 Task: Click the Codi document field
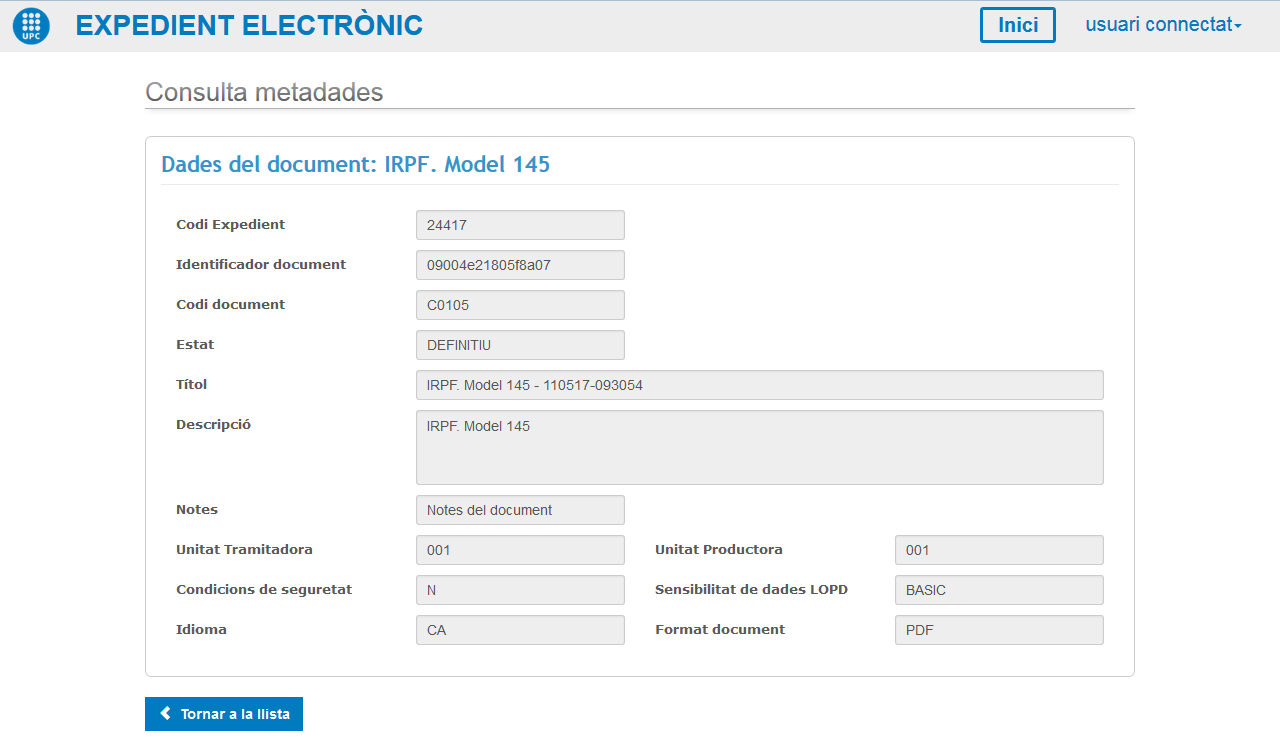click(520, 305)
